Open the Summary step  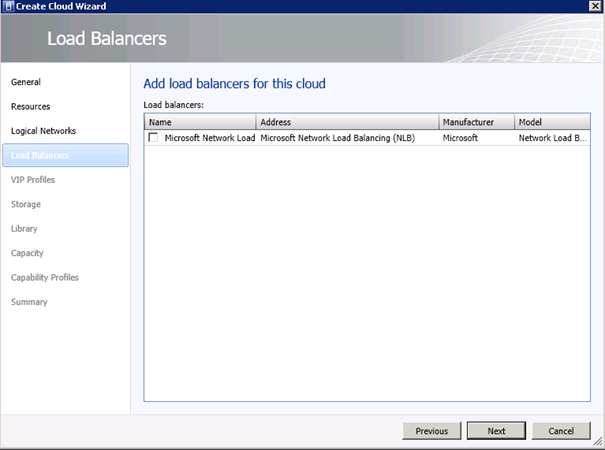pyautogui.click(x=29, y=302)
